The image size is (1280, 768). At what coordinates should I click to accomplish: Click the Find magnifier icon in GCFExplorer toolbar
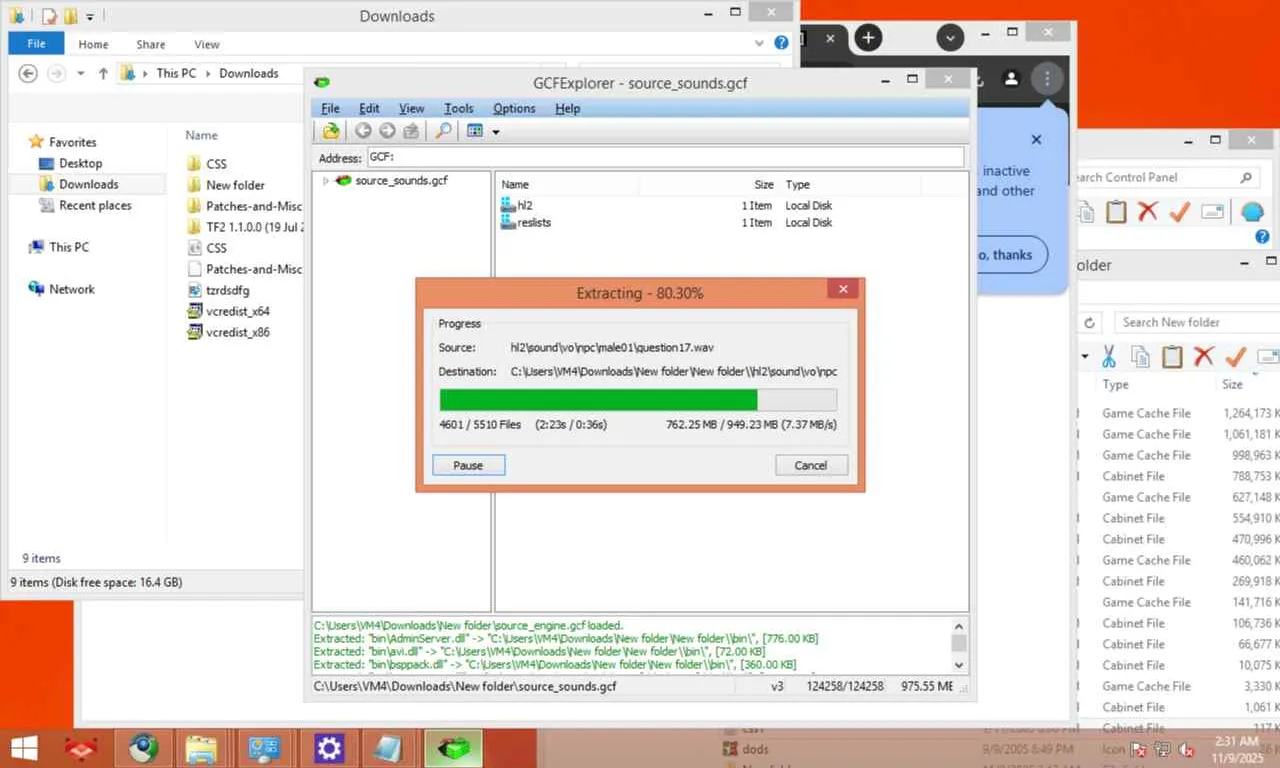pos(442,131)
